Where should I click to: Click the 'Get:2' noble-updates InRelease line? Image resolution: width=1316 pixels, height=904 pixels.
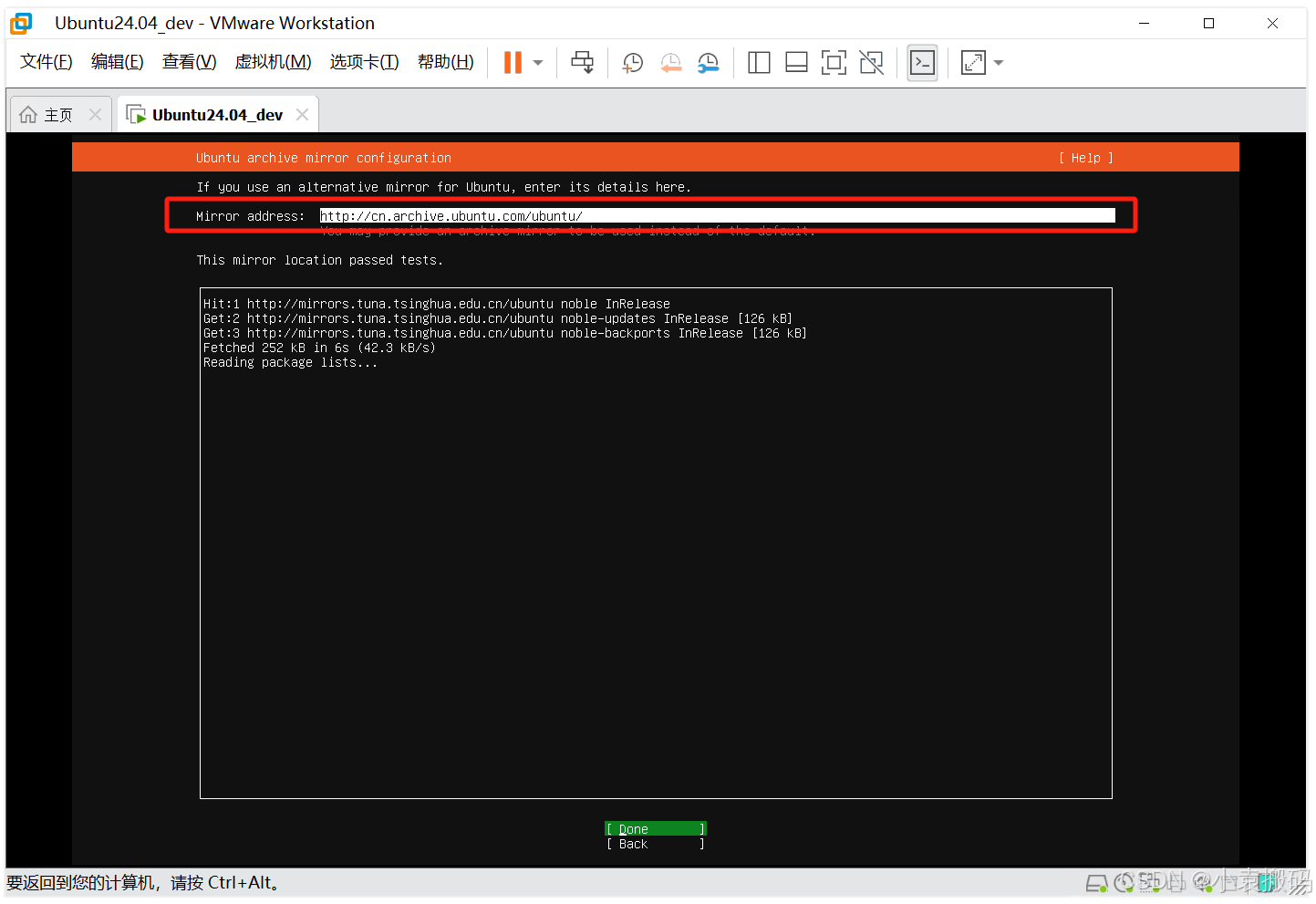[x=498, y=318]
